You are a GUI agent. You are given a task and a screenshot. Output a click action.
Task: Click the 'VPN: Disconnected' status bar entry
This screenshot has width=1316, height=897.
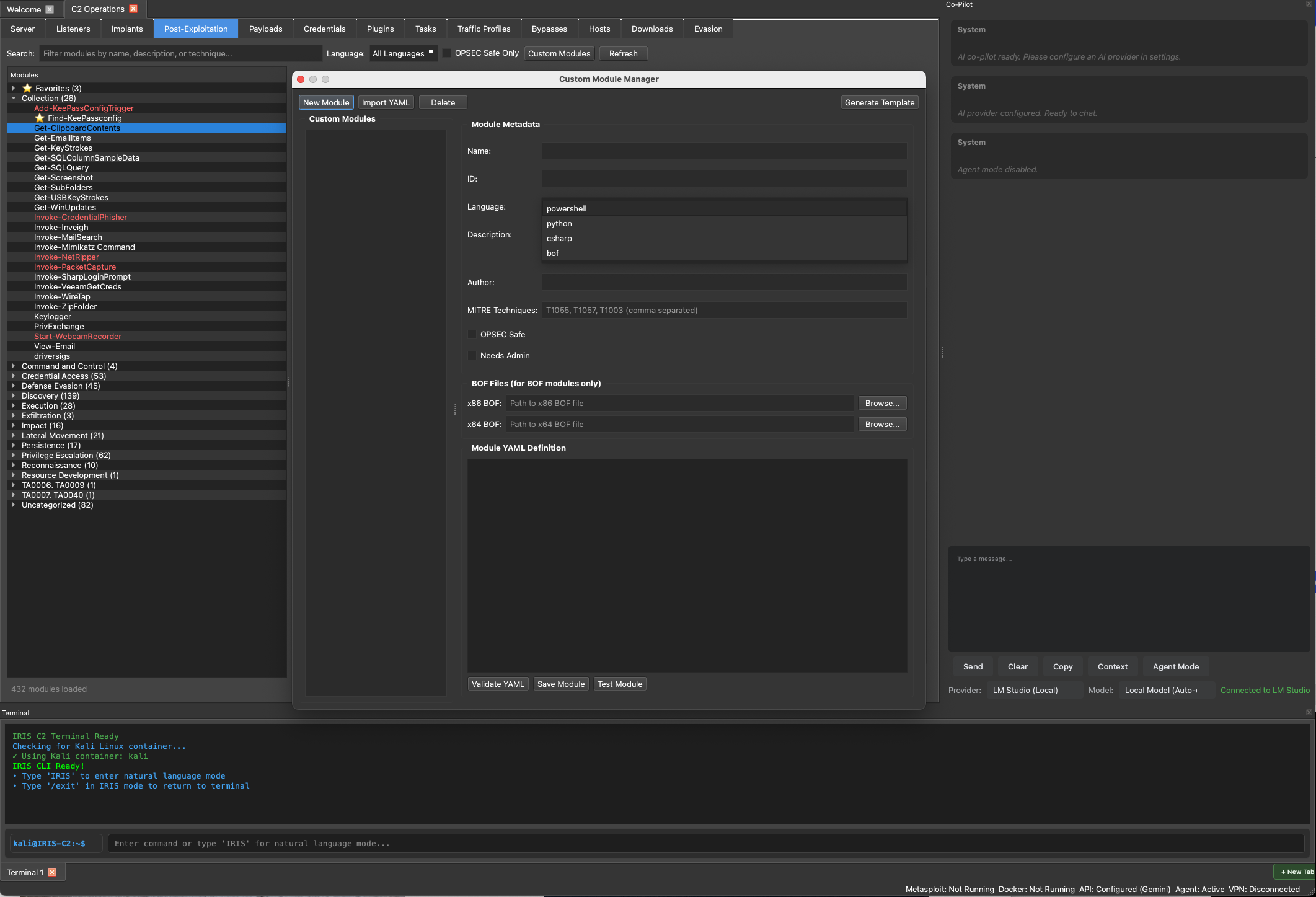point(1264,889)
